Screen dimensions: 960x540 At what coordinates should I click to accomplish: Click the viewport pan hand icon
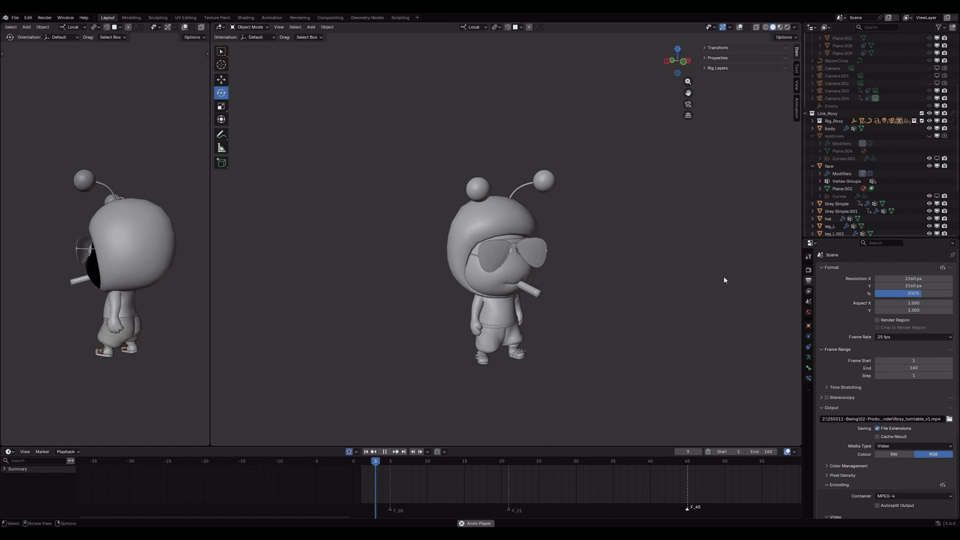point(688,92)
